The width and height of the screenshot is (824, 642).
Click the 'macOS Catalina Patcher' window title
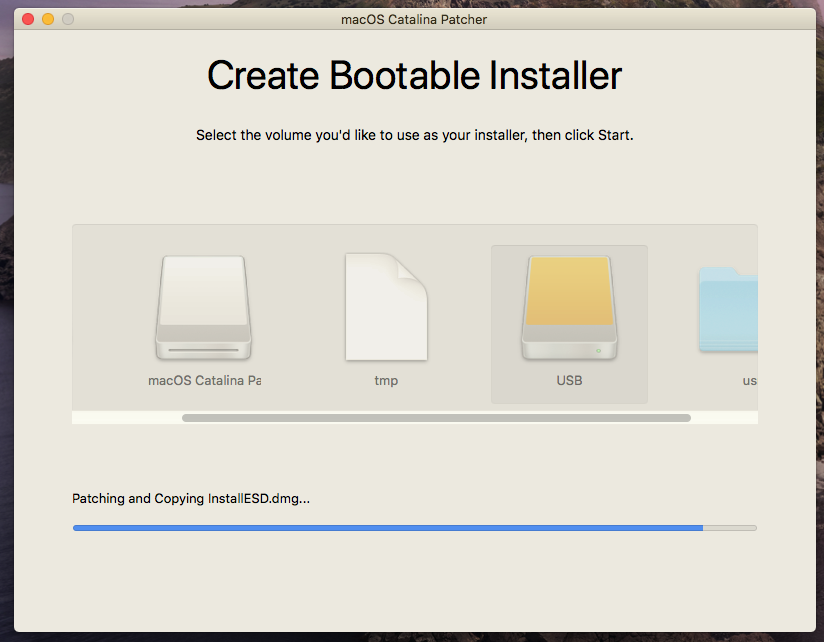tap(414, 19)
